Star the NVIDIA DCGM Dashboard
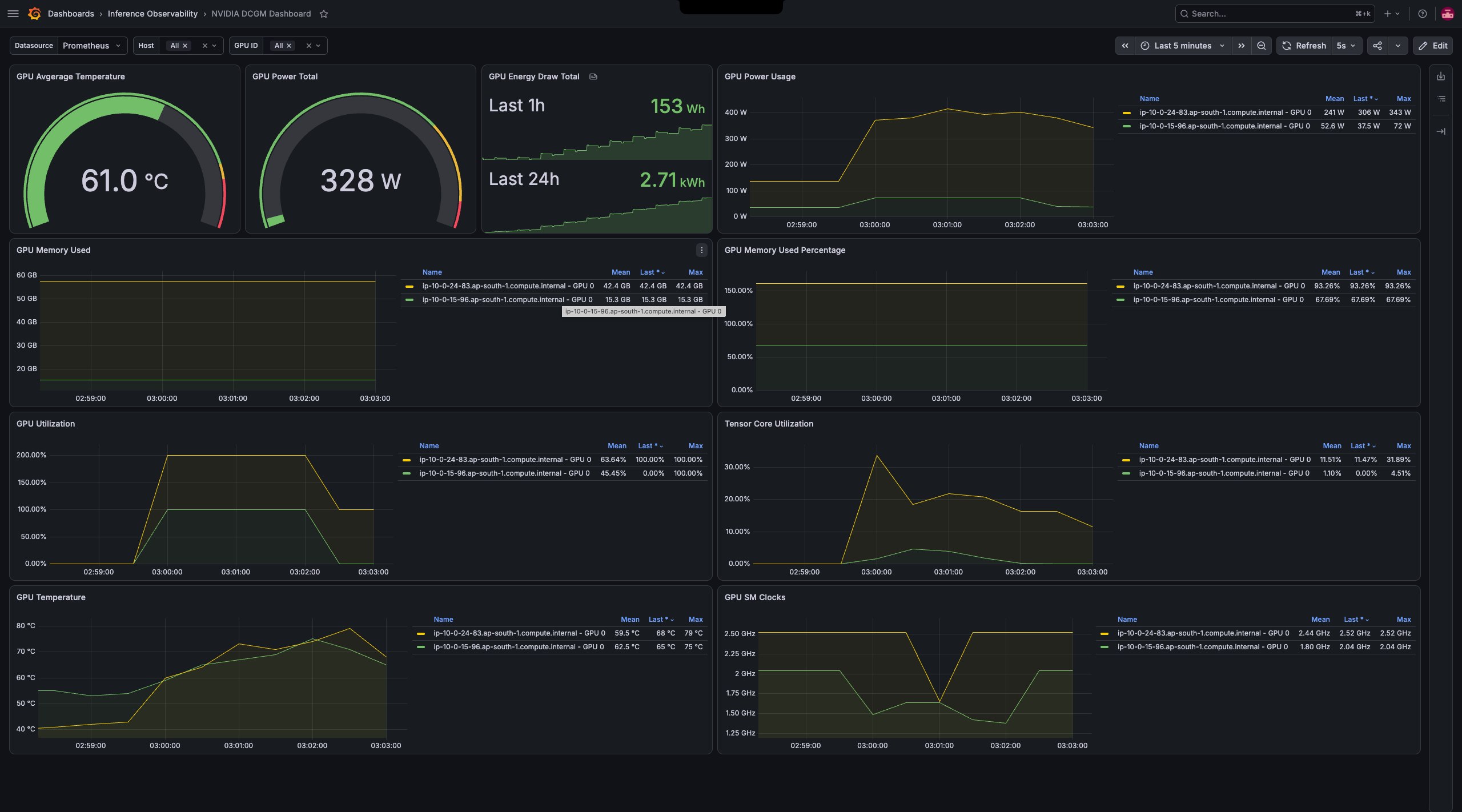1462x812 pixels. click(324, 14)
